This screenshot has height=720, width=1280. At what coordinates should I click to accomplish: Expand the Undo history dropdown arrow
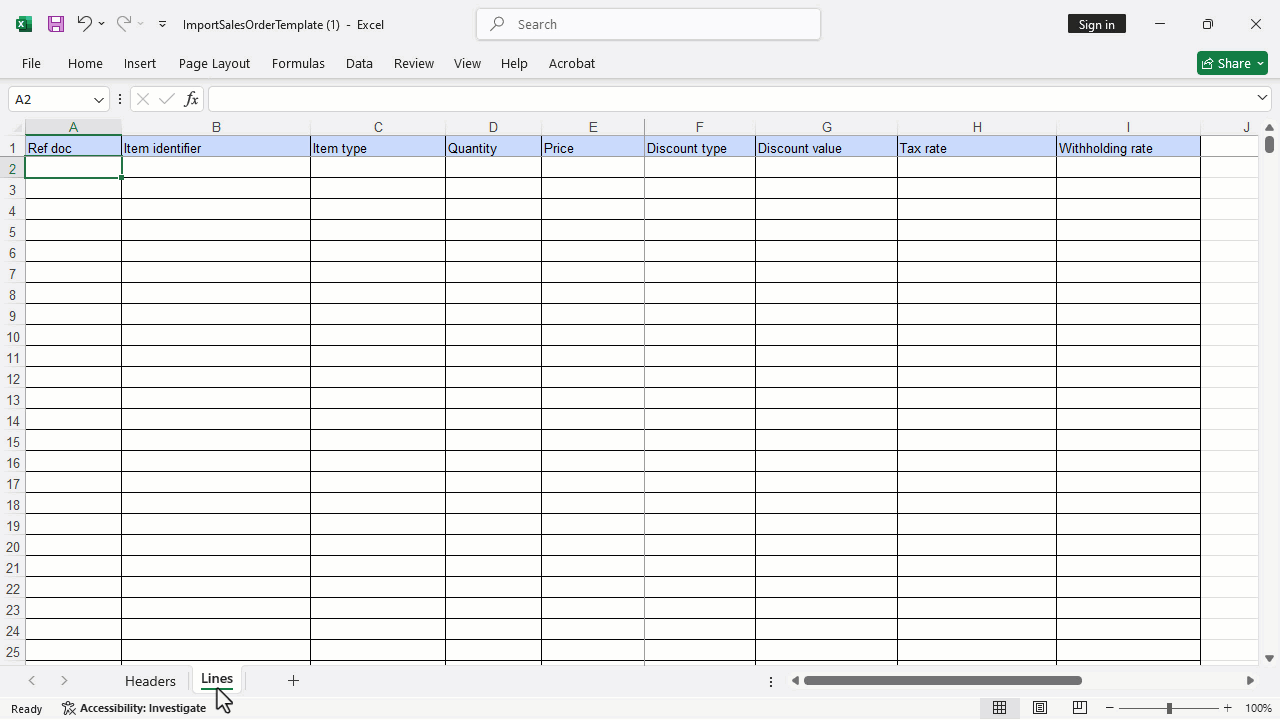pos(101,24)
